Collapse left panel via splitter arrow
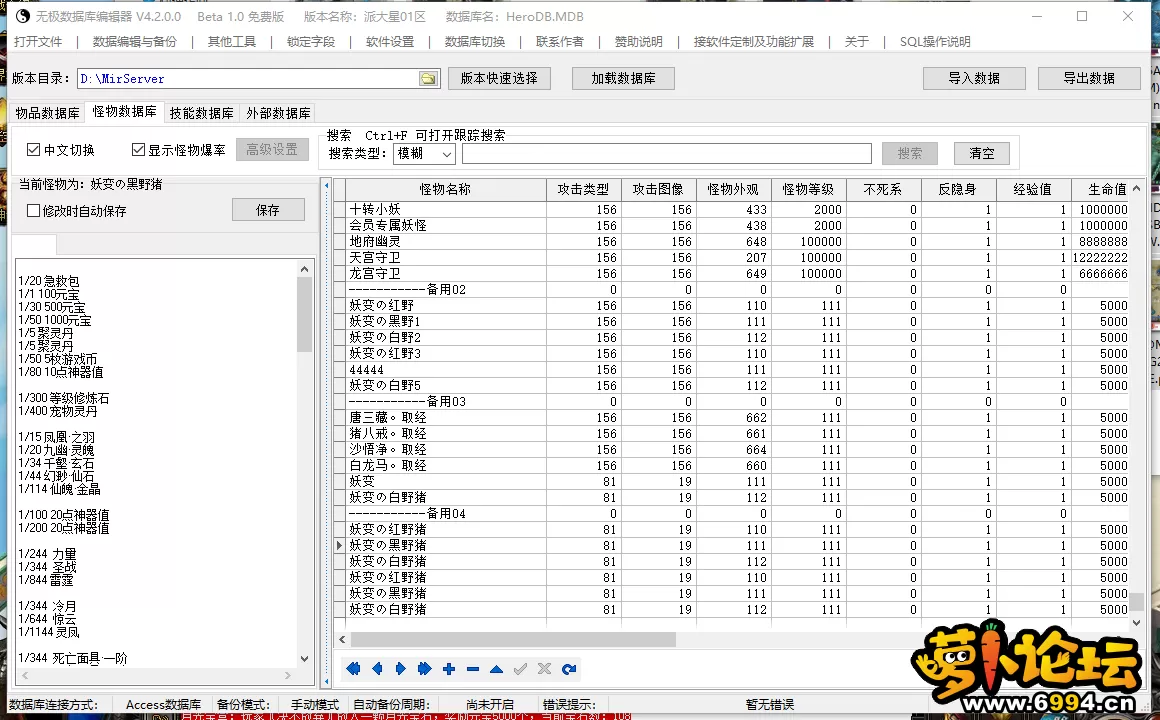Image resolution: width=1160 pixels, height=720 pixels. click(326, 186)
